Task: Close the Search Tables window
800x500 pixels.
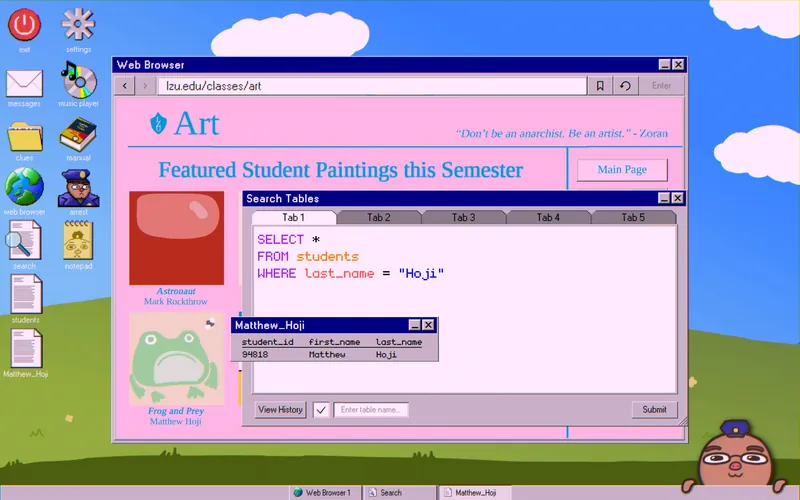Action: pos(677,198)
